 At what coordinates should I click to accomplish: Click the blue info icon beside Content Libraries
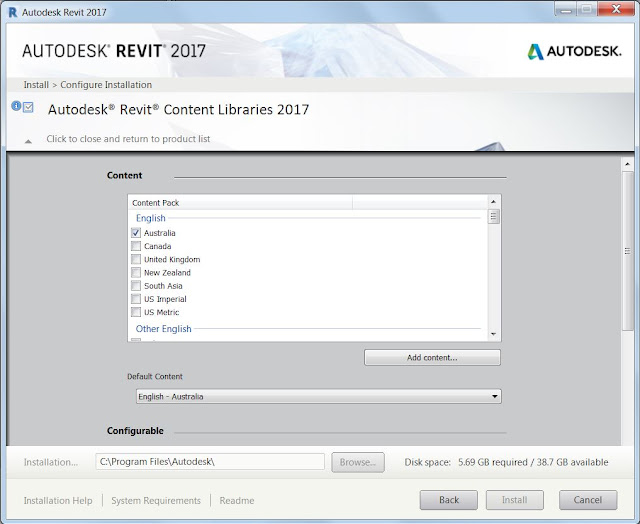pos(16,106)
